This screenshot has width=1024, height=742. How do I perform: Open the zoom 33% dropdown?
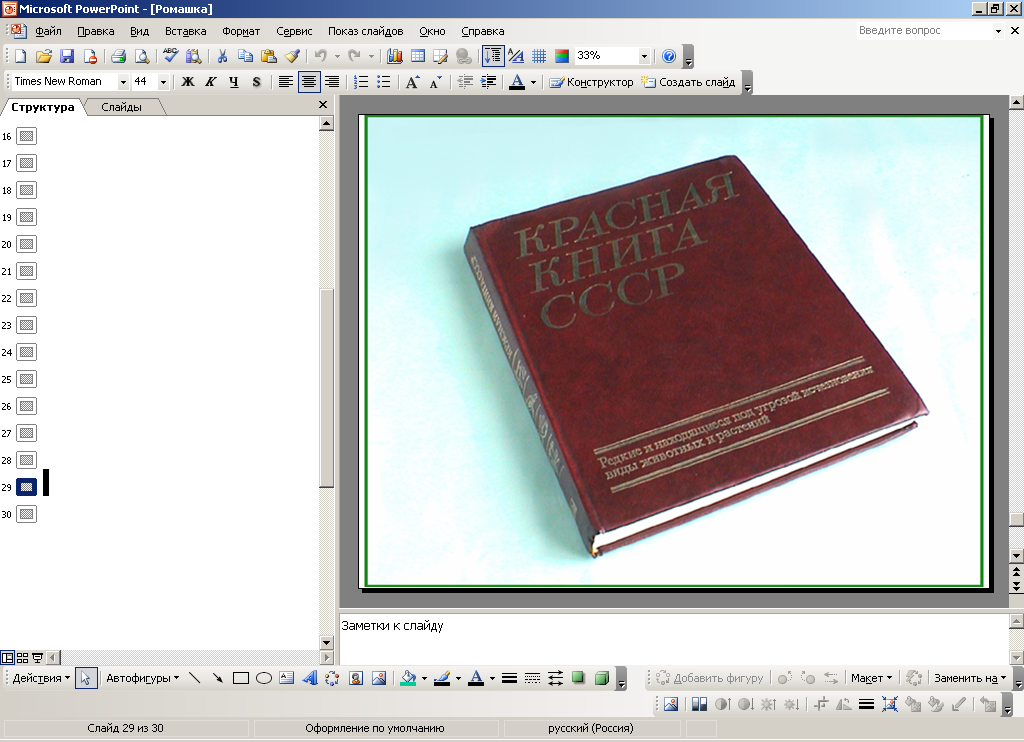(x=644, y=56)
